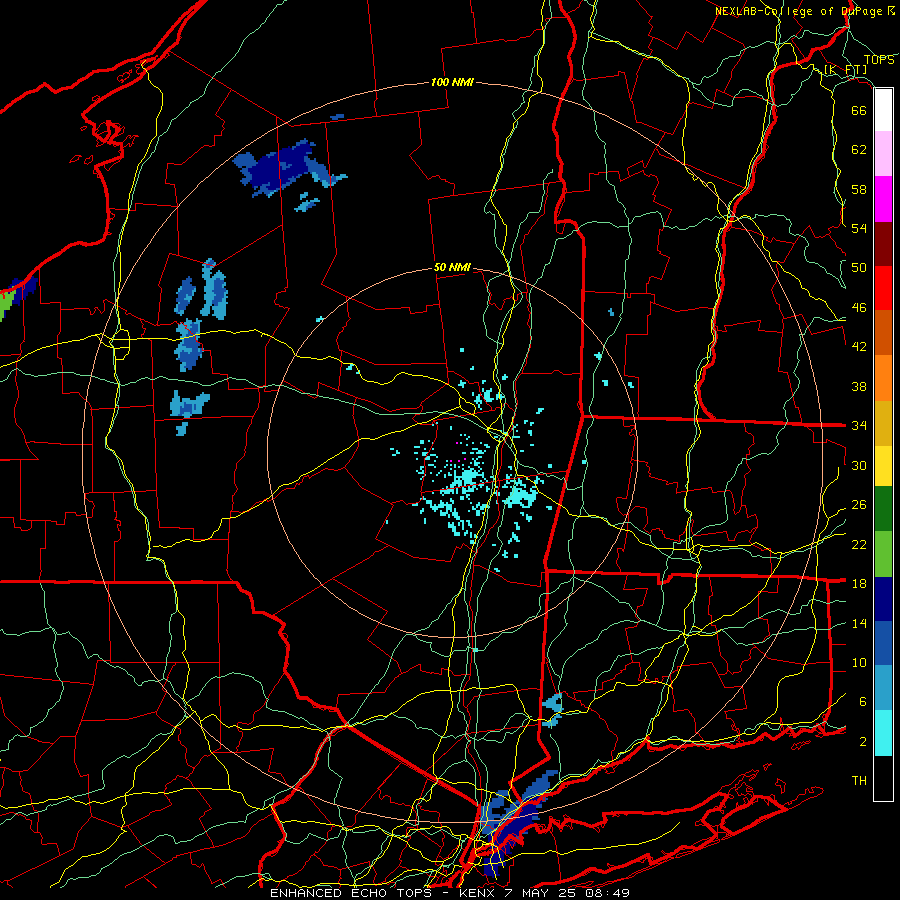
Task: Click the dark red (maroon) legend swatch
Action: (883, 244)
